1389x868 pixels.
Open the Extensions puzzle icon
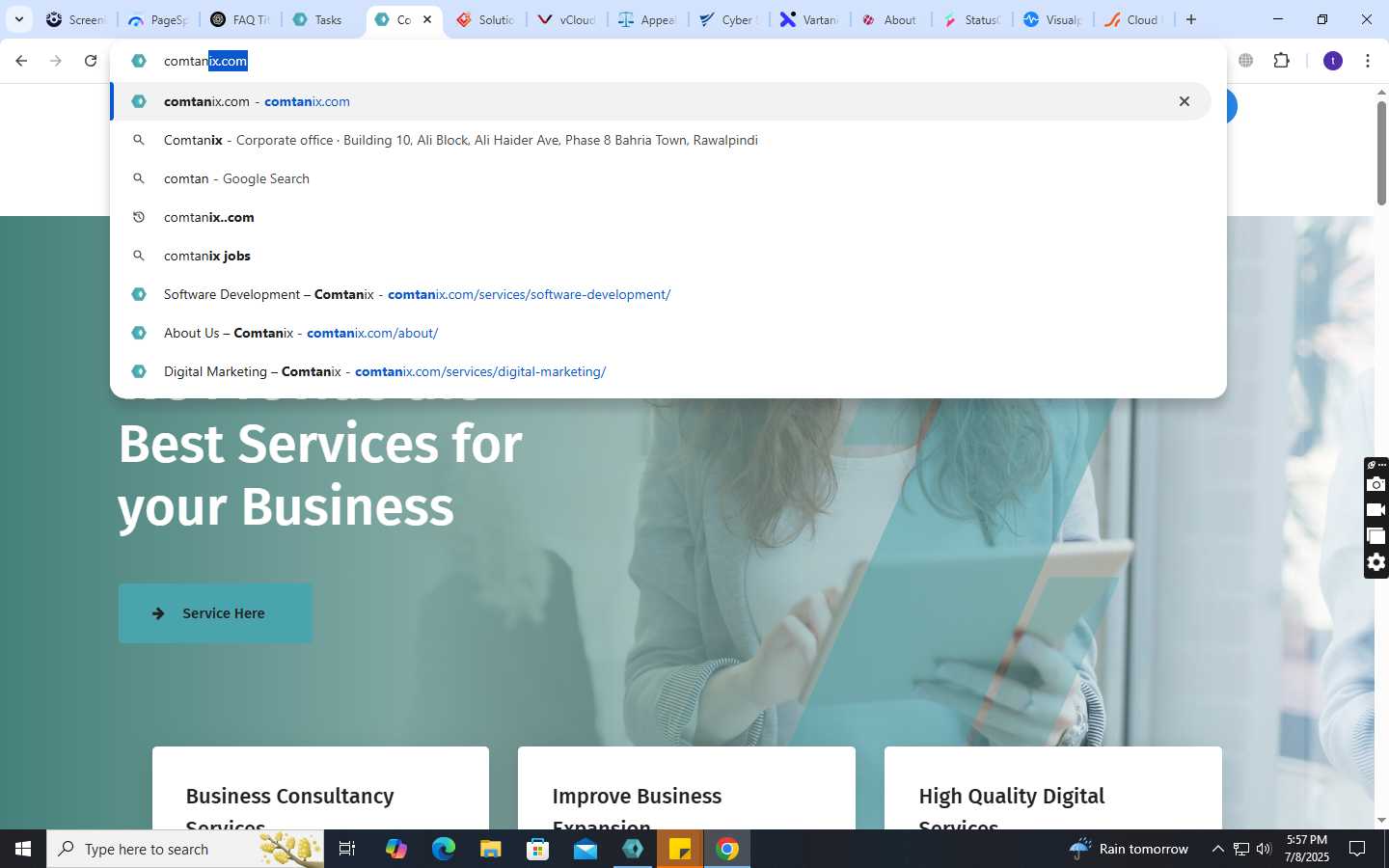(x=1281, y=61)
